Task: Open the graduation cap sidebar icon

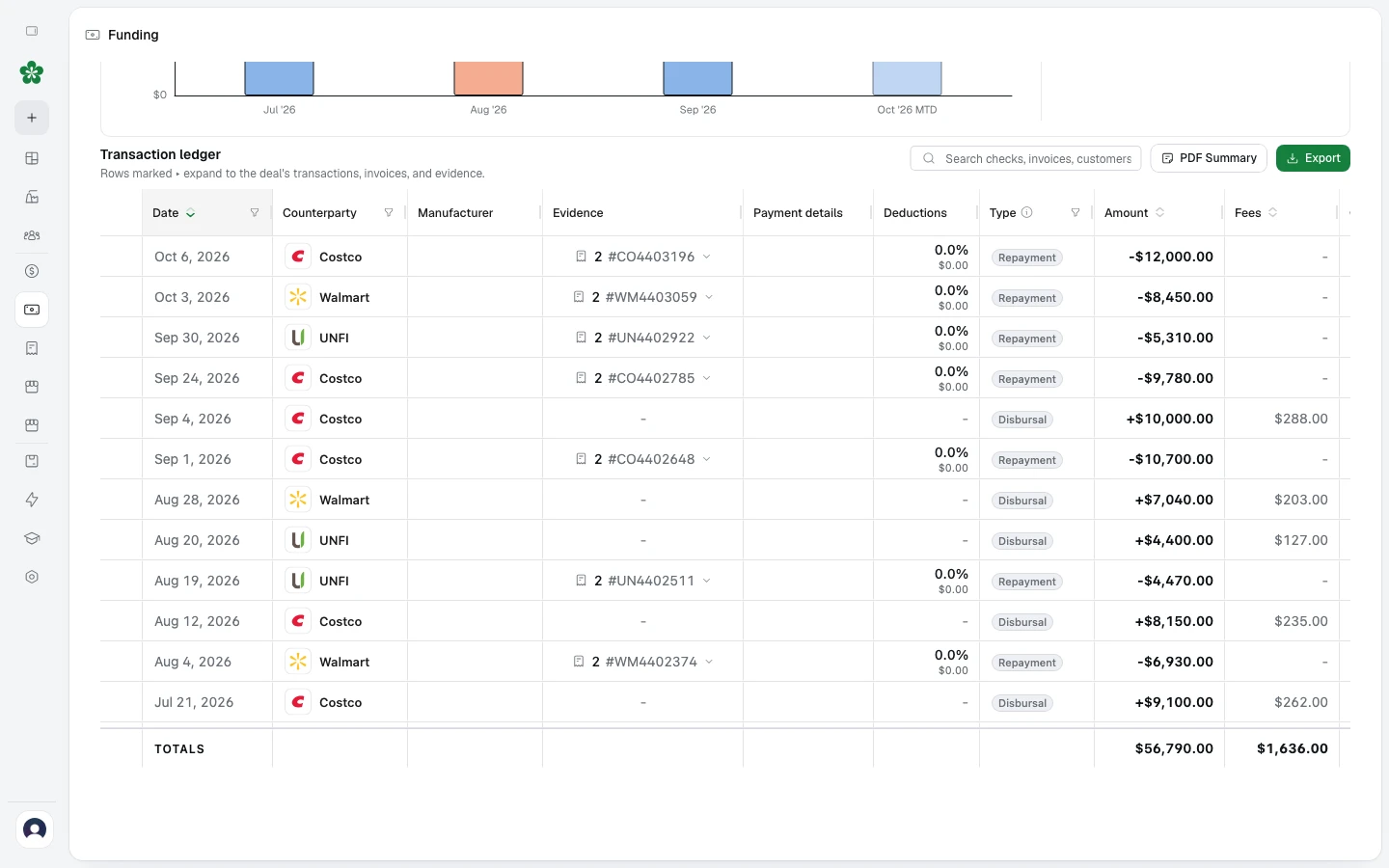Action: tap(32, 538)
